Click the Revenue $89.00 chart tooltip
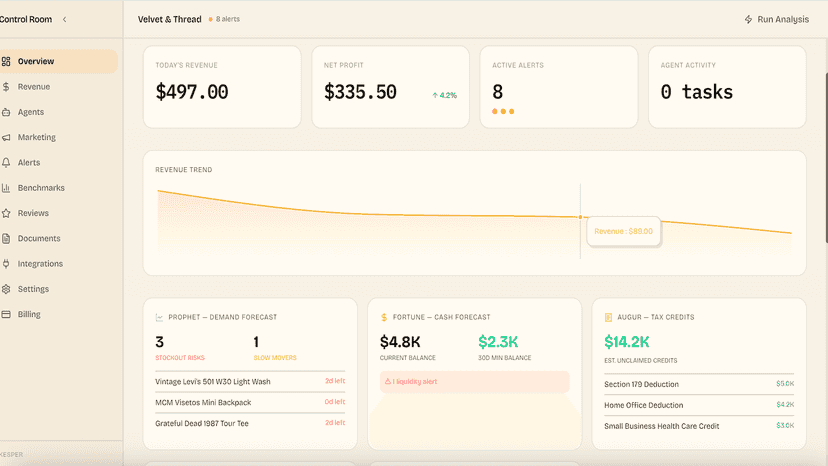Image resolution: width=828 pixels, height=466 pixels. [624, 231]
